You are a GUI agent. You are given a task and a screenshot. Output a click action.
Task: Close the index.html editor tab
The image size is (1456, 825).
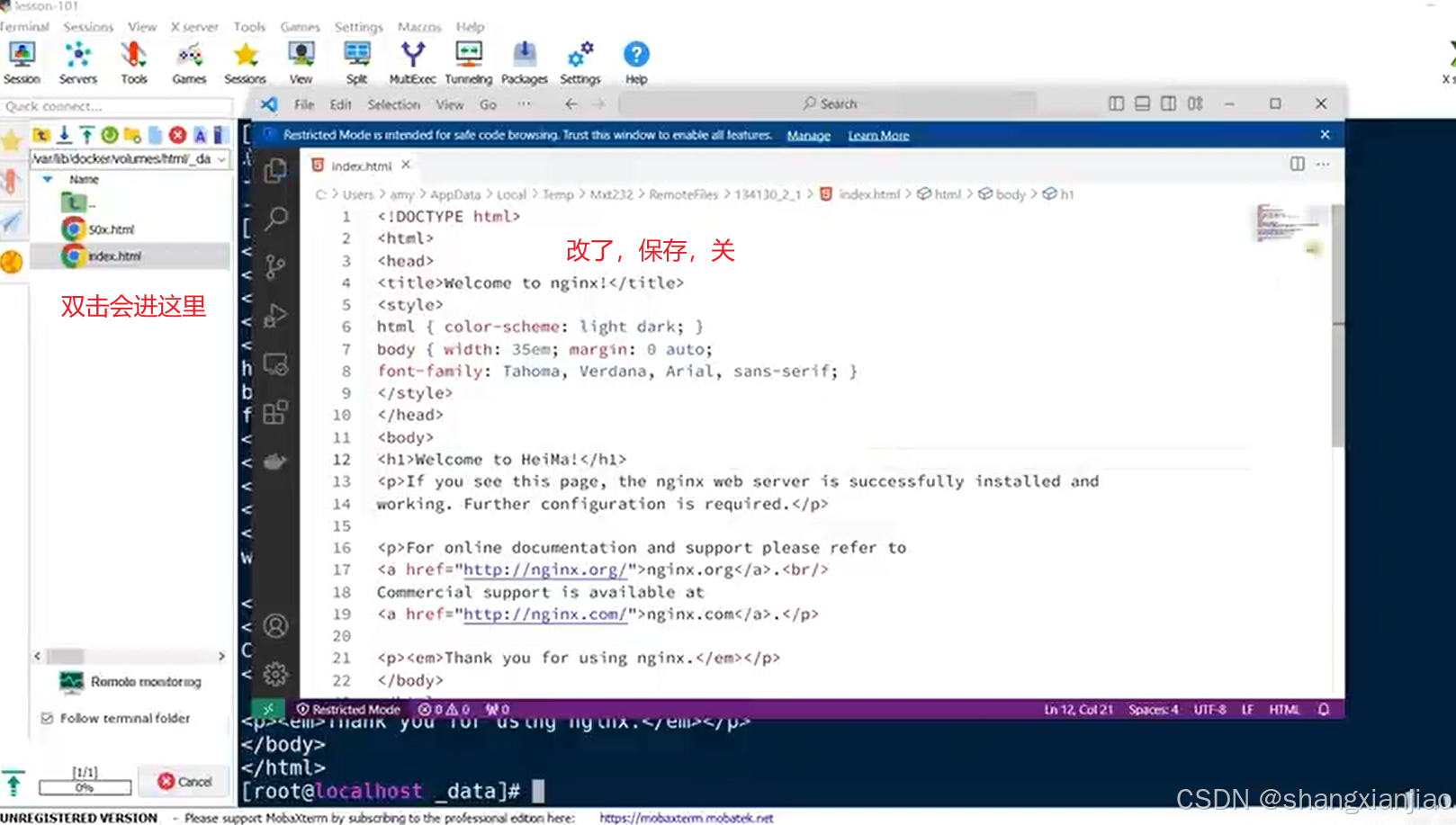click(x=406, y=165)
